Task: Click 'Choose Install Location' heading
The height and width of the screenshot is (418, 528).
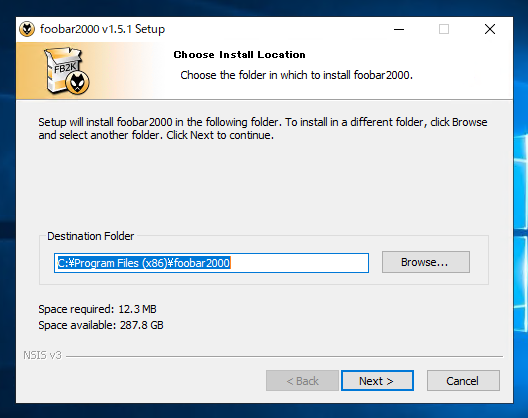Action: [239, 55]
